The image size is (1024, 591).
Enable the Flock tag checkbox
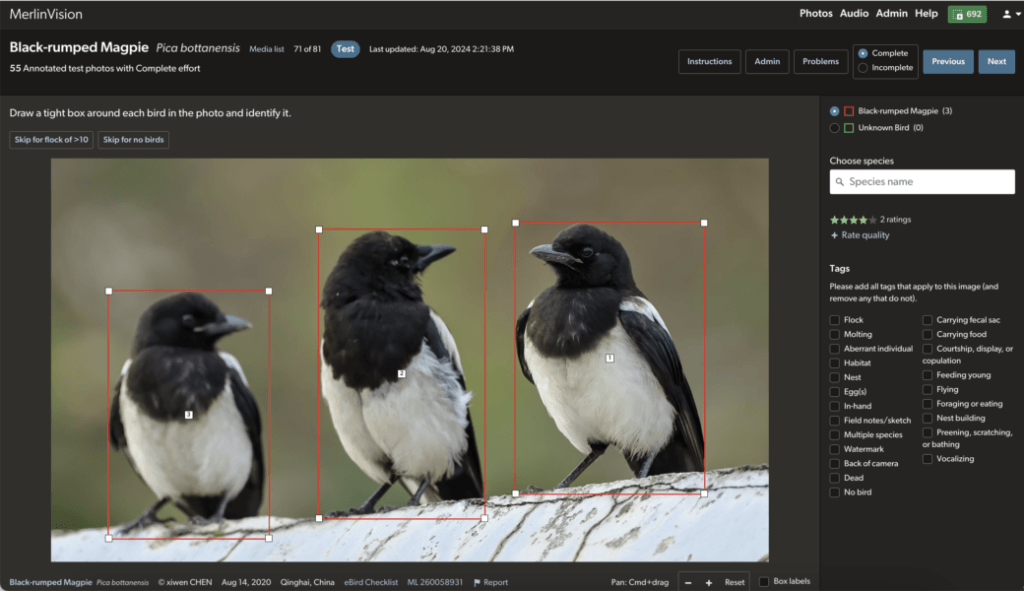(x=834, y=319)
